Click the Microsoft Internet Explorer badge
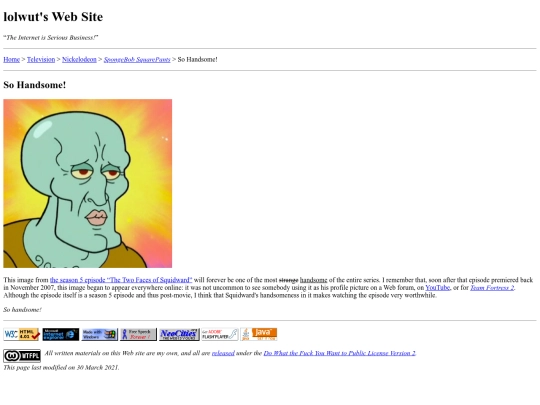The height and width of the screenshot is (405, 540). click(61, 334)
